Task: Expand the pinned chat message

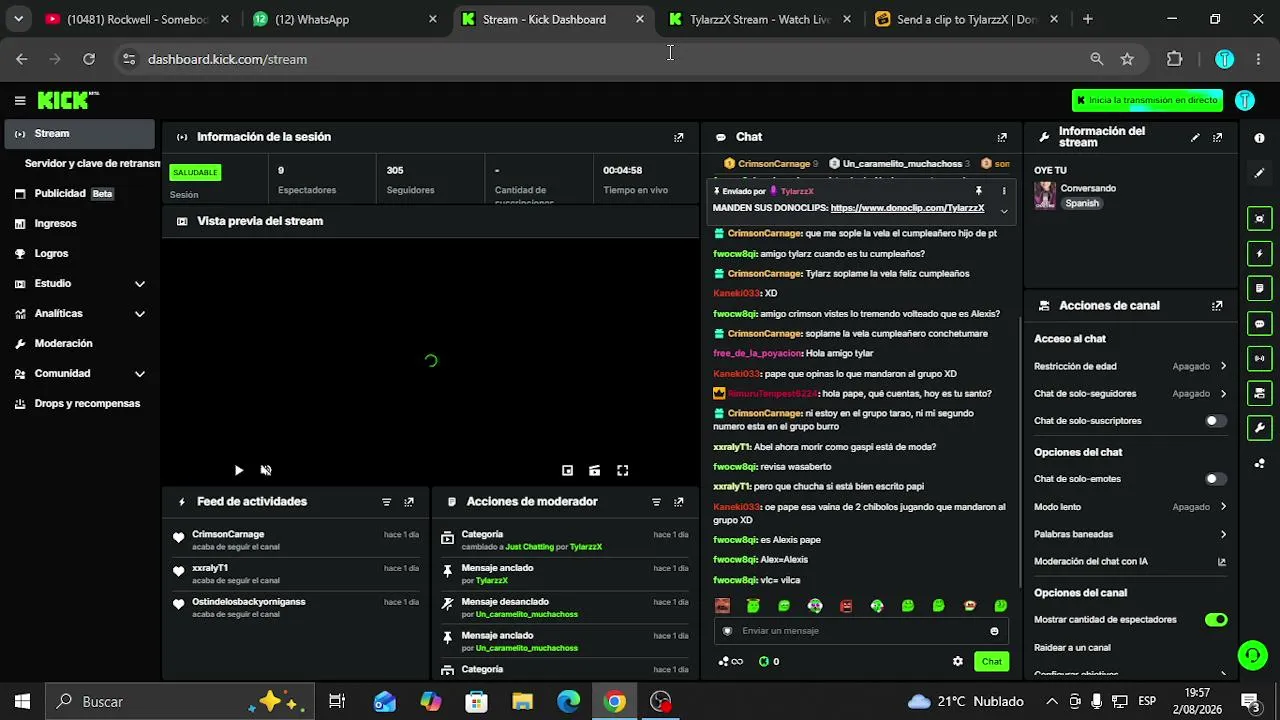Action: coord(1004,210)
